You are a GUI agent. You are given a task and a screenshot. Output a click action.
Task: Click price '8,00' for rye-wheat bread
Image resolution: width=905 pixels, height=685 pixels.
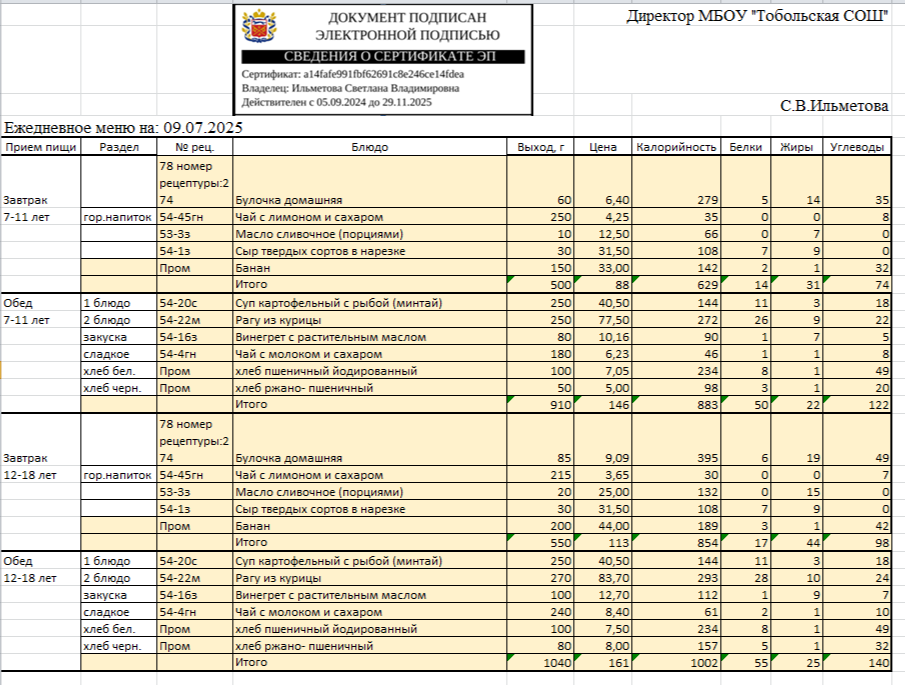(603, 646)
